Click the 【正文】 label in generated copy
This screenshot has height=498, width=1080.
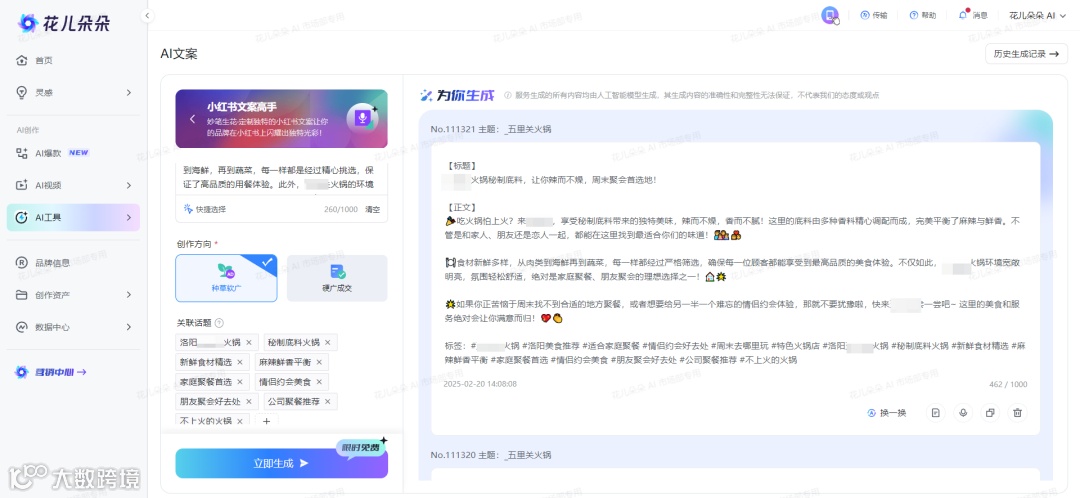[462, 207]
